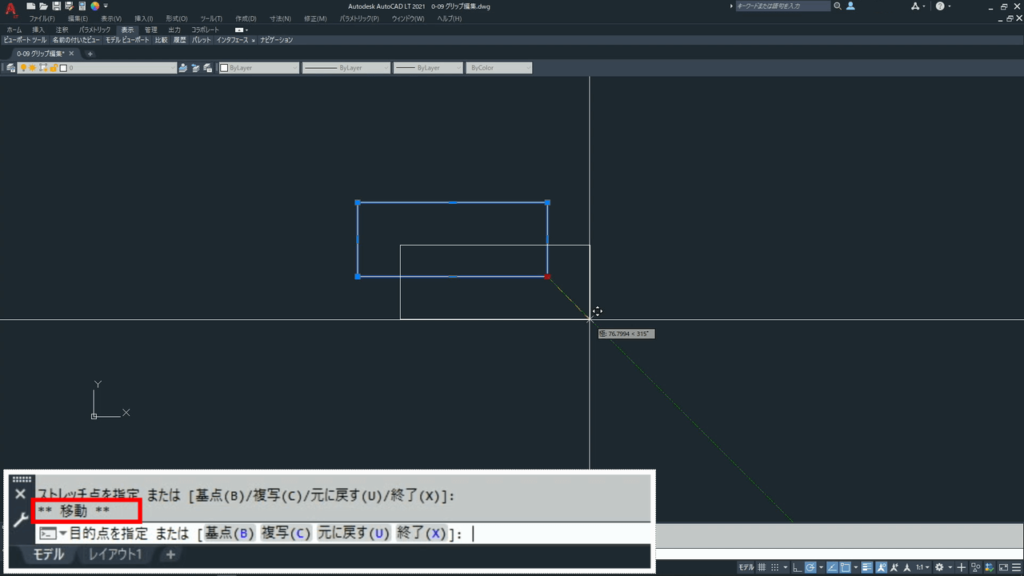The width and height of the screenshot is (1024, 576).
Task: Open the 挿入(I) menu
Action: point(143,19)
